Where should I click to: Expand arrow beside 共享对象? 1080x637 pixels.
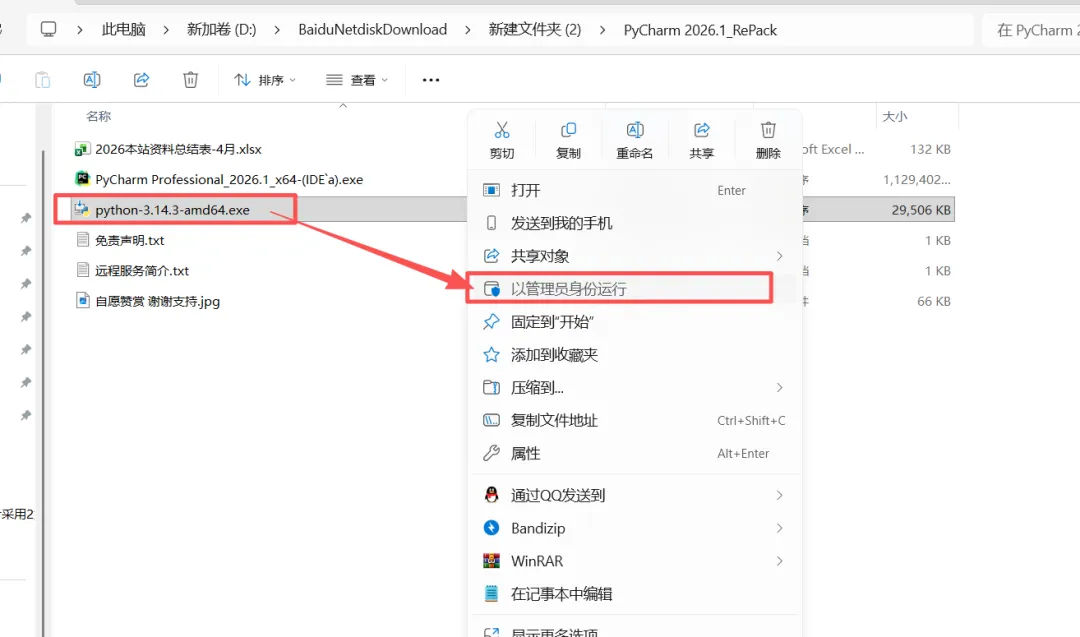coord(780,256)
